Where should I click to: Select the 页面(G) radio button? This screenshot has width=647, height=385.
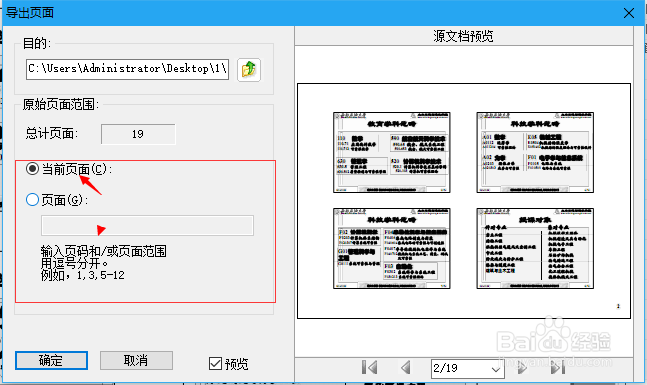point(32,200)
